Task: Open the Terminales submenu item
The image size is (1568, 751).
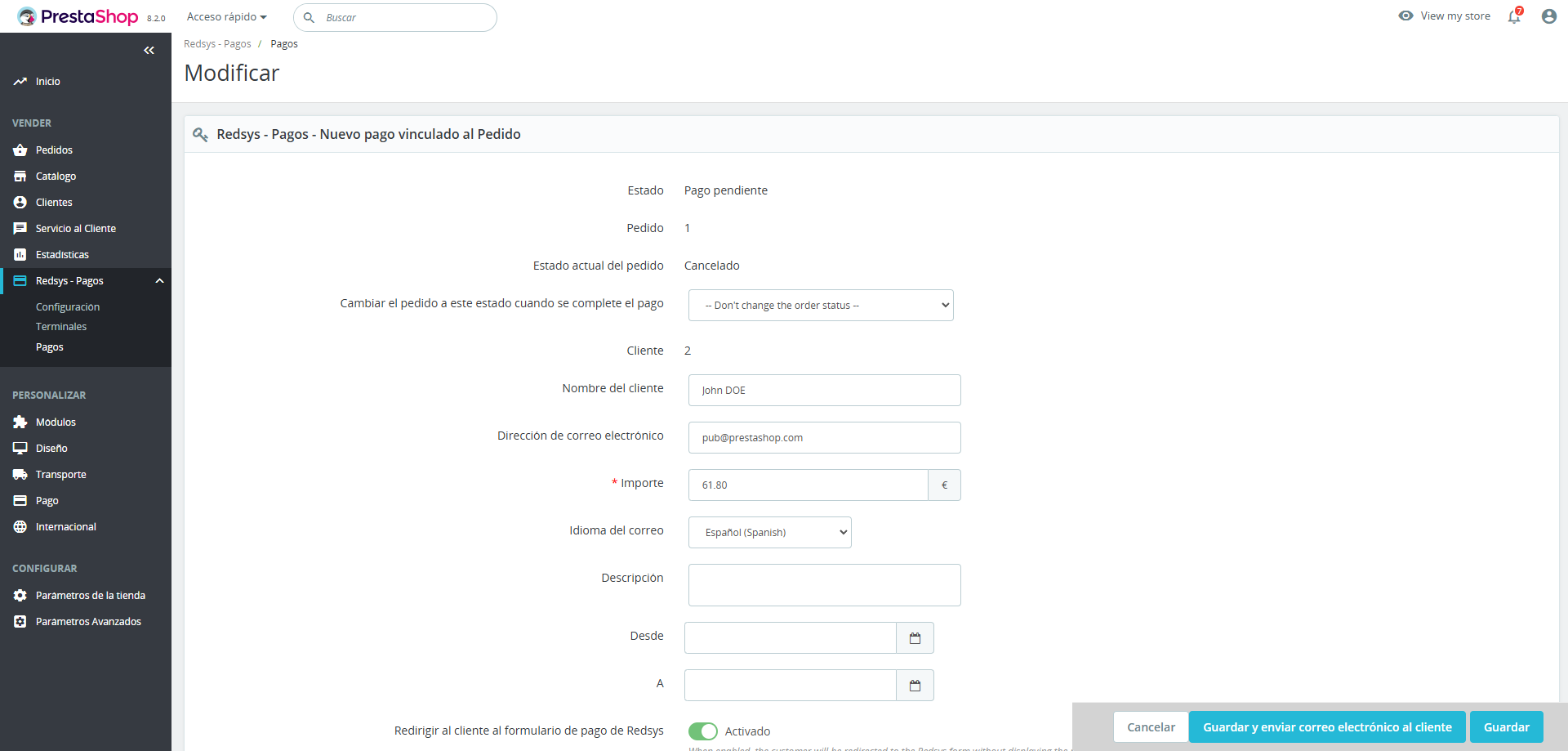Action: (61, 327)
